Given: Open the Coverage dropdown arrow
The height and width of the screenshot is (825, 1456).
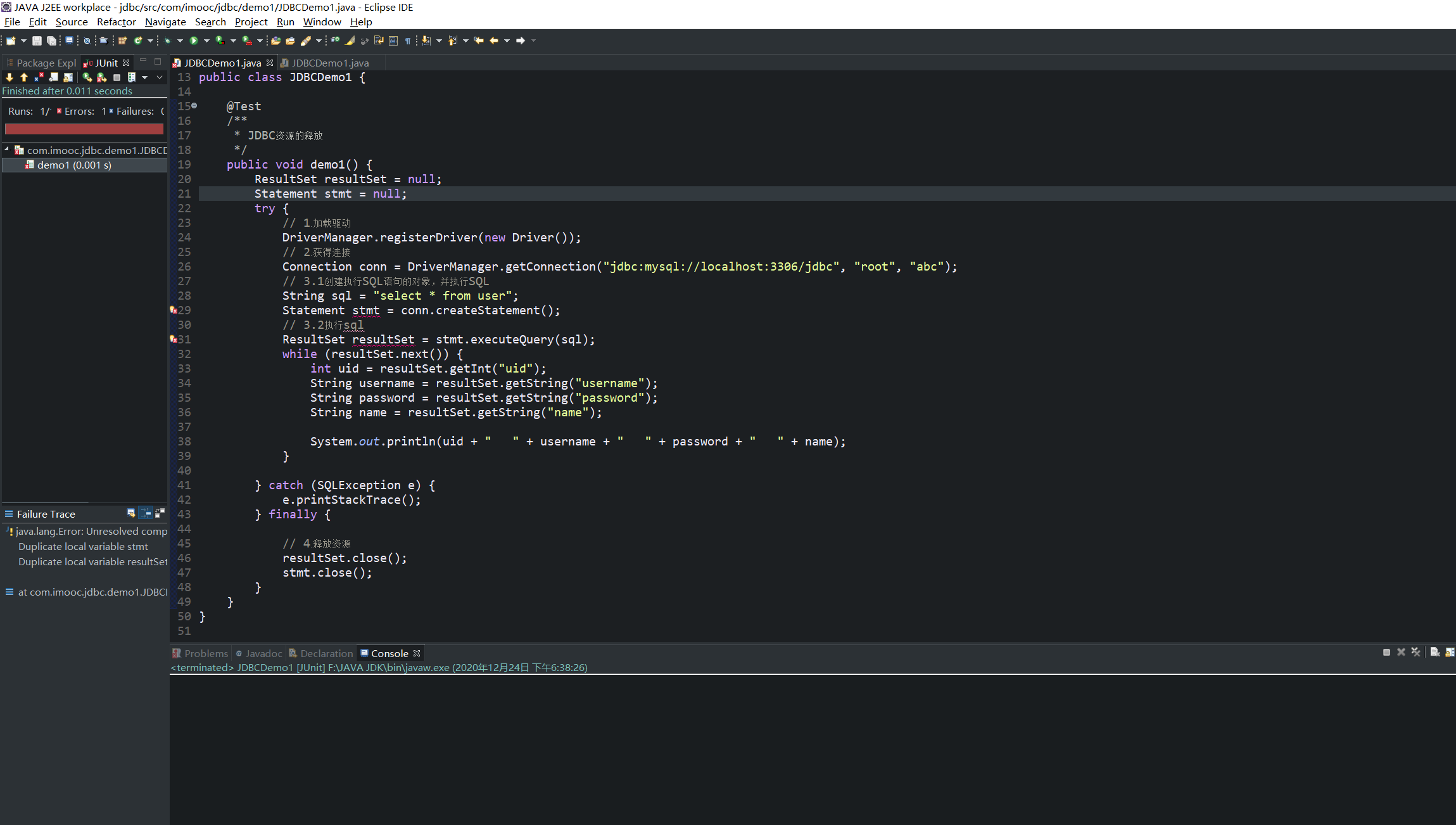Looking at the screenshot, I should click(x=233, y=41).
